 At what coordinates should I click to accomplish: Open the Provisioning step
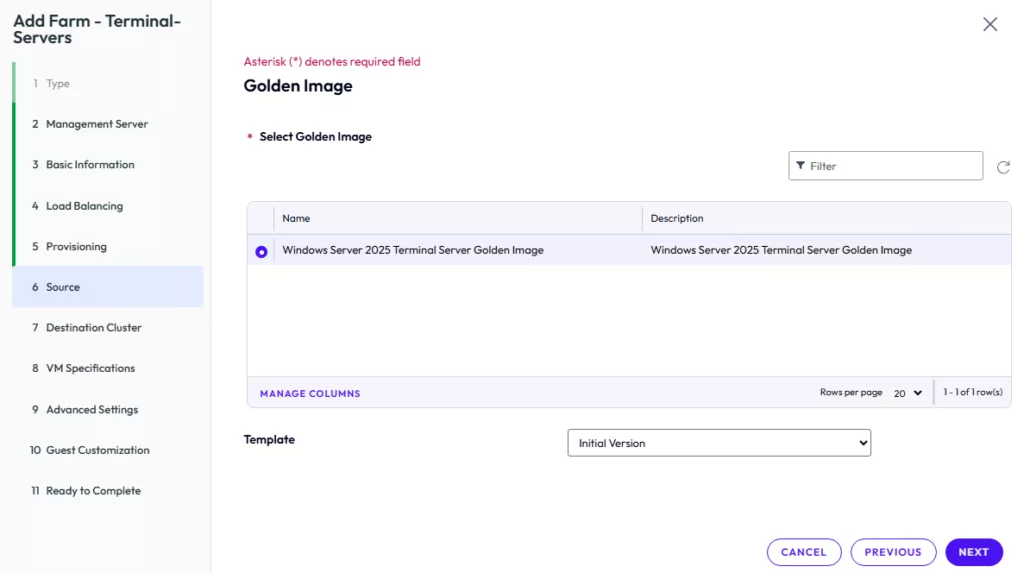tap(76, 247)
